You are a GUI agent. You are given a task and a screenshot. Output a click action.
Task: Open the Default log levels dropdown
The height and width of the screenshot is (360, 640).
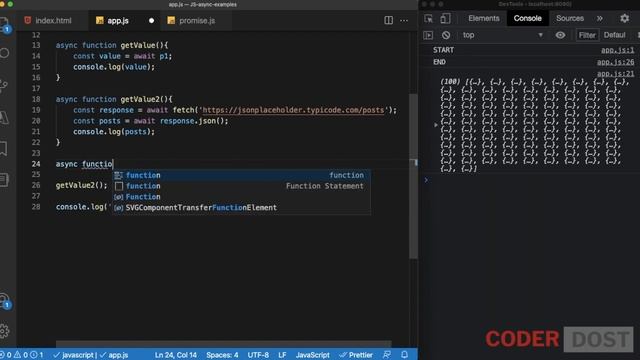615,35
